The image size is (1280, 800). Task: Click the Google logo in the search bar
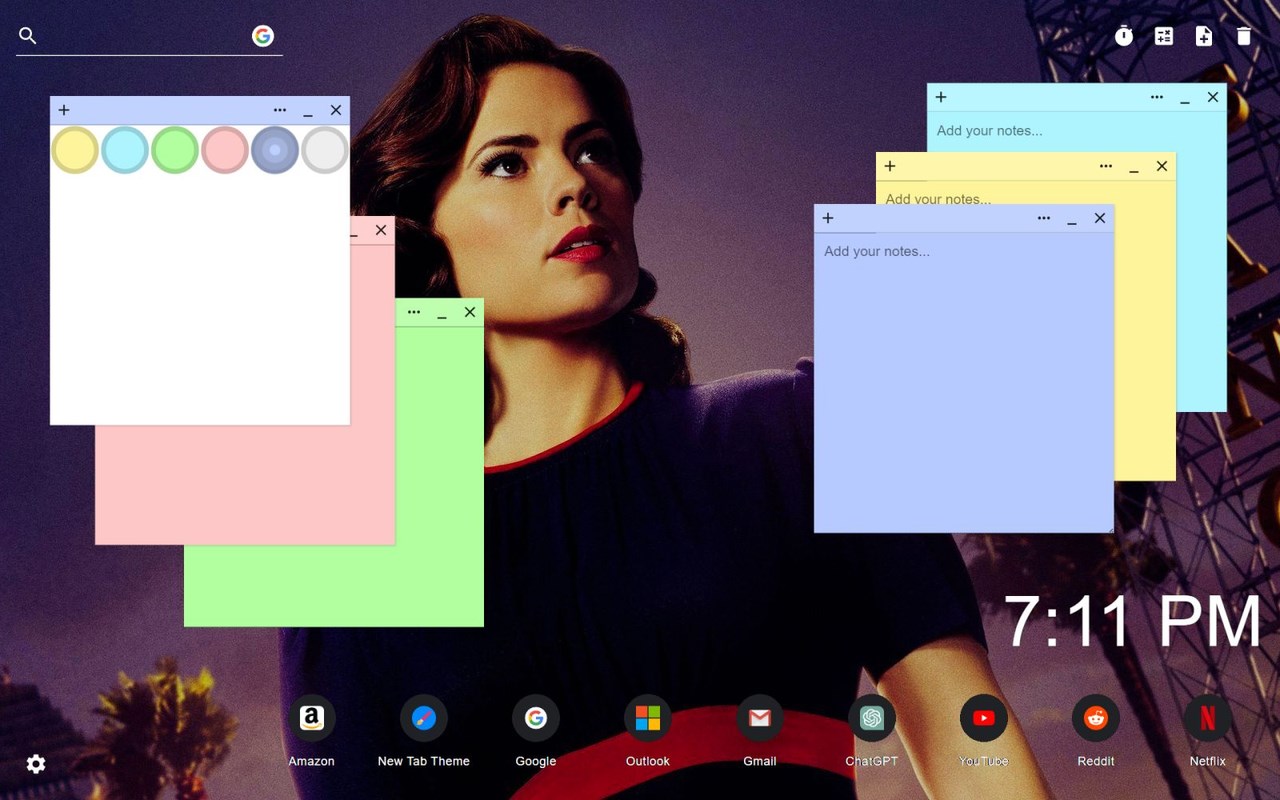click(x=263, y=36)
